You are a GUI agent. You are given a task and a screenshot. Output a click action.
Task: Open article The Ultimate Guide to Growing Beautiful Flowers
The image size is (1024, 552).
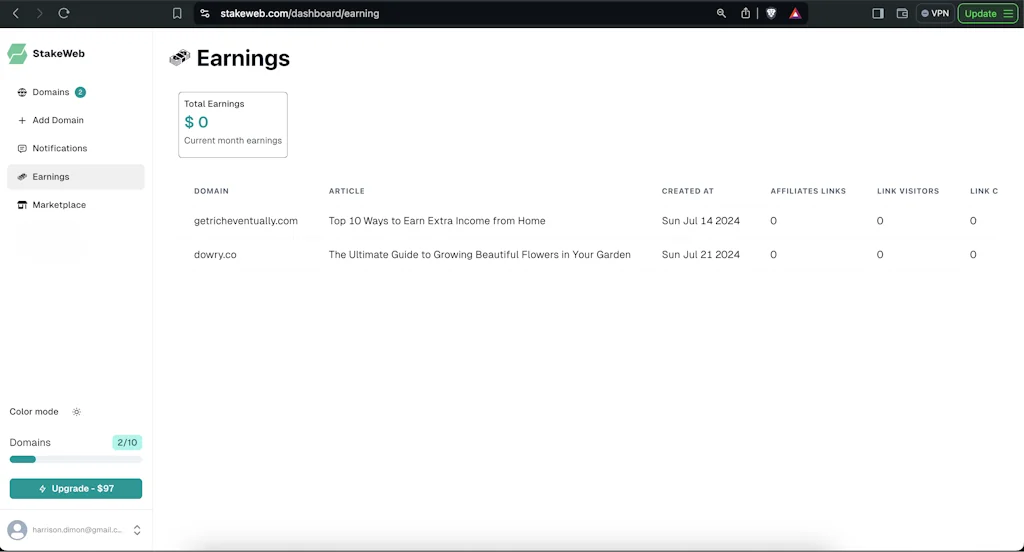pos(479,255)
